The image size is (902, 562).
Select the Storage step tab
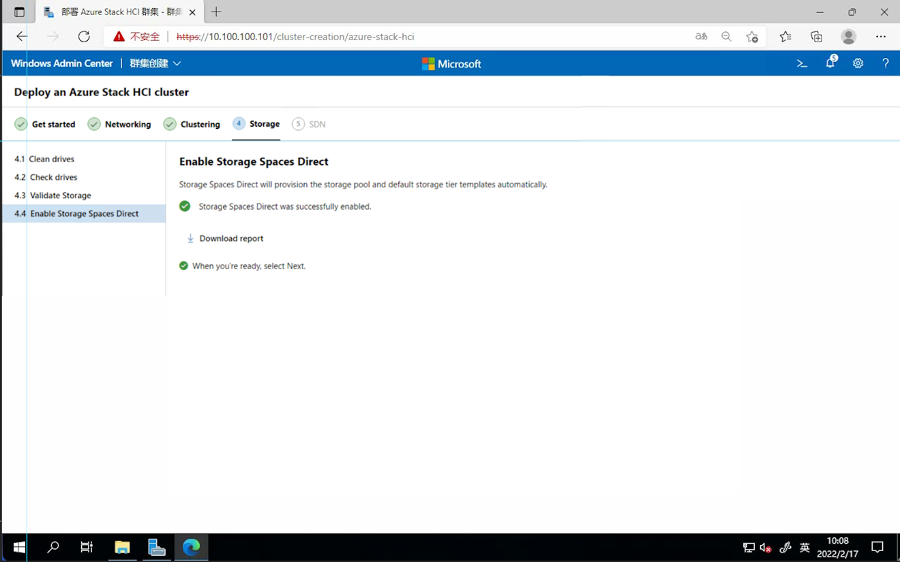coord(257,124)
